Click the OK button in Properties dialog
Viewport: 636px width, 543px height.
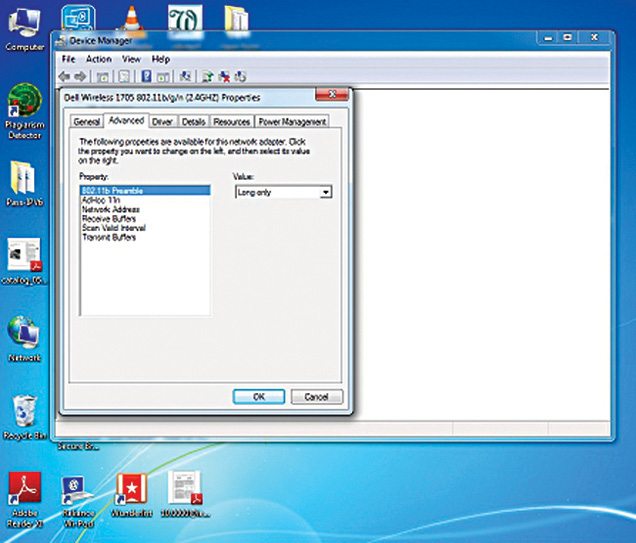coord(259,396)
